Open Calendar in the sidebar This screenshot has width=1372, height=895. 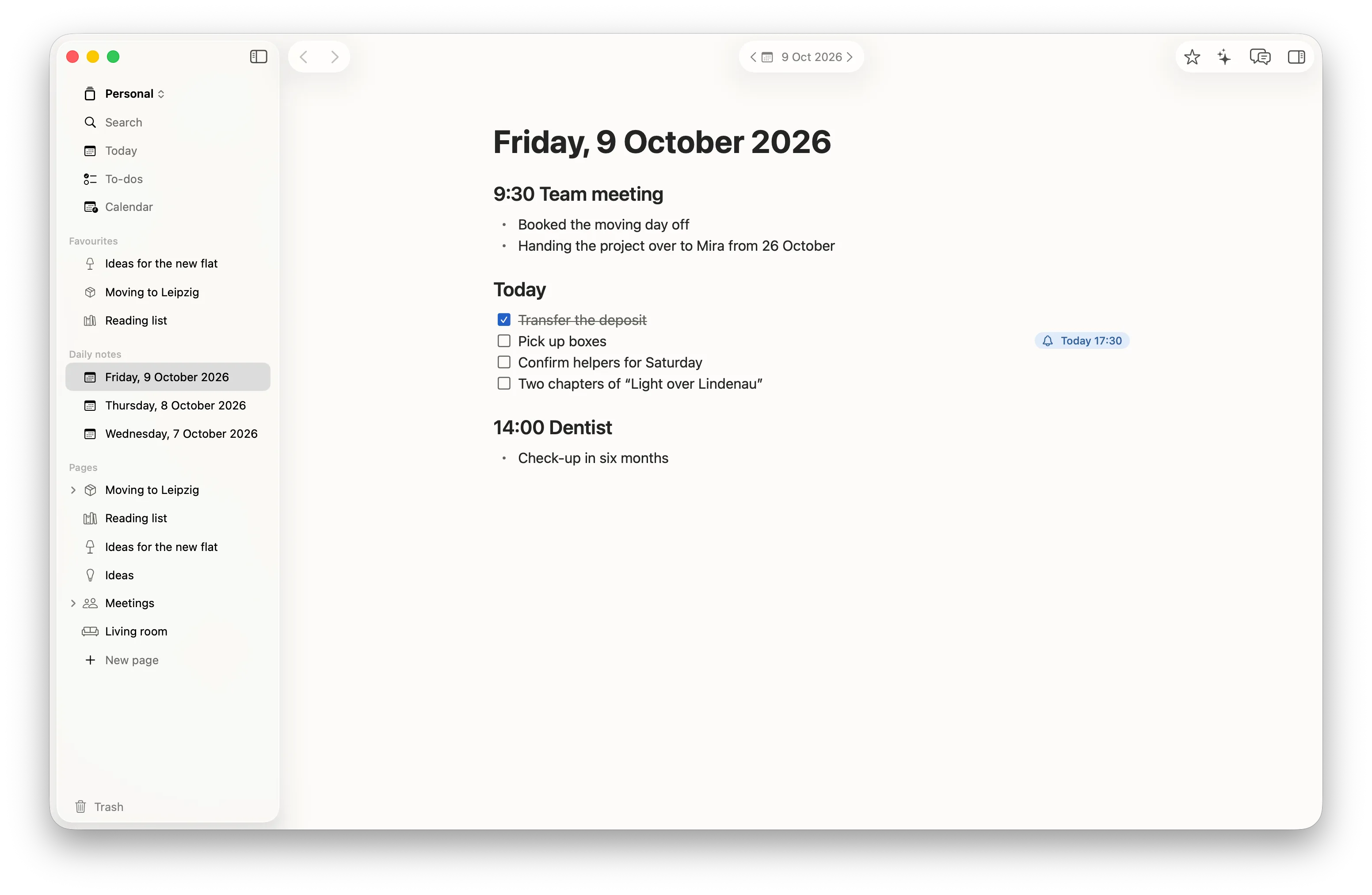pos(167,207)
